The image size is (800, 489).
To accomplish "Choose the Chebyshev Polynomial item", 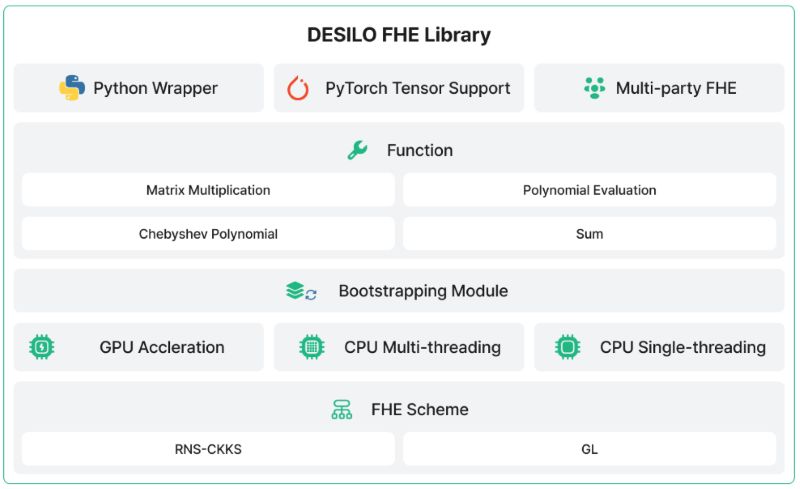I will 208,234.
